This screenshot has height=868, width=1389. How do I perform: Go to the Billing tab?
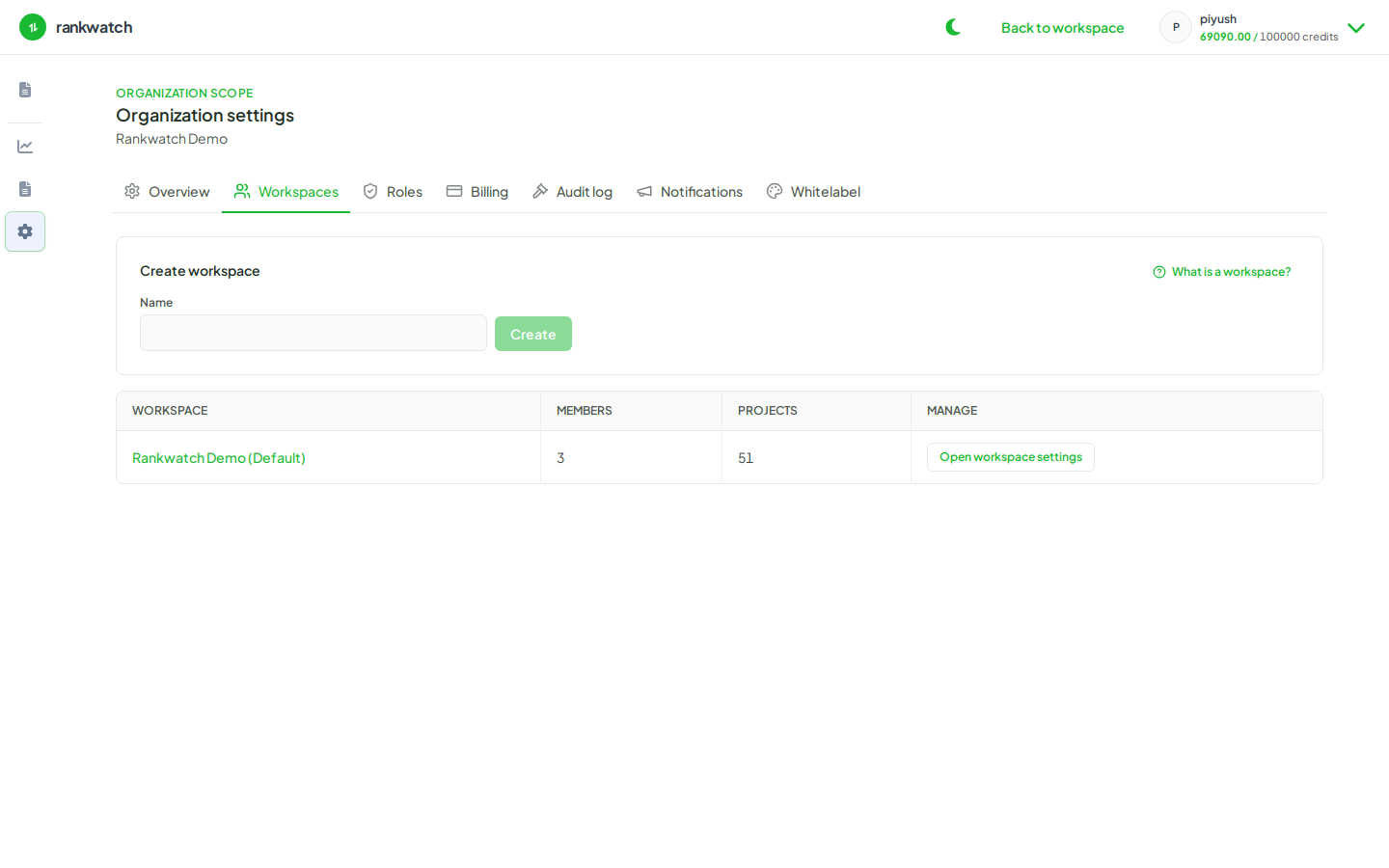point(477,192)
